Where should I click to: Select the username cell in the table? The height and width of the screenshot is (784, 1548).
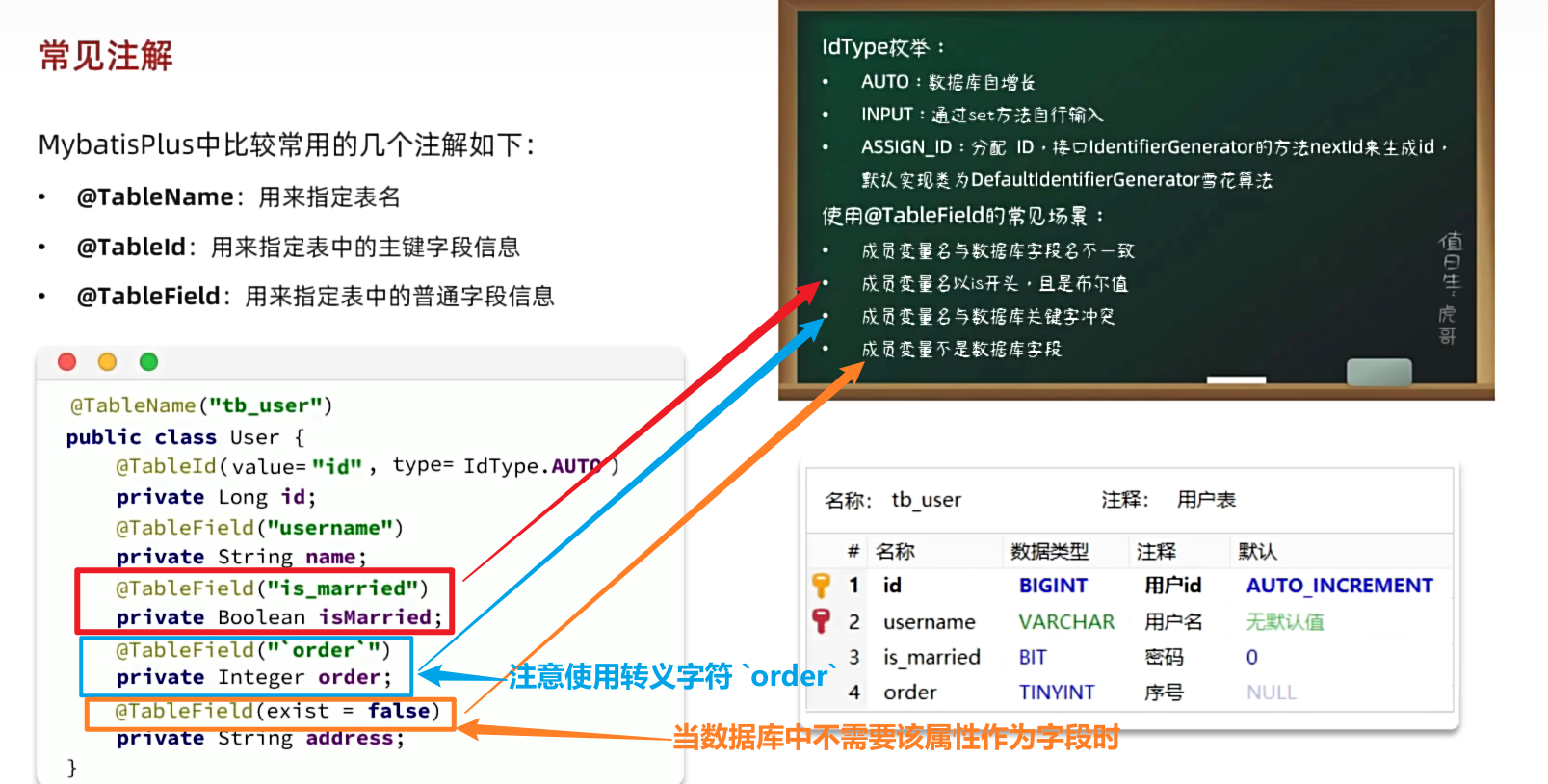(x=929, y=622)
